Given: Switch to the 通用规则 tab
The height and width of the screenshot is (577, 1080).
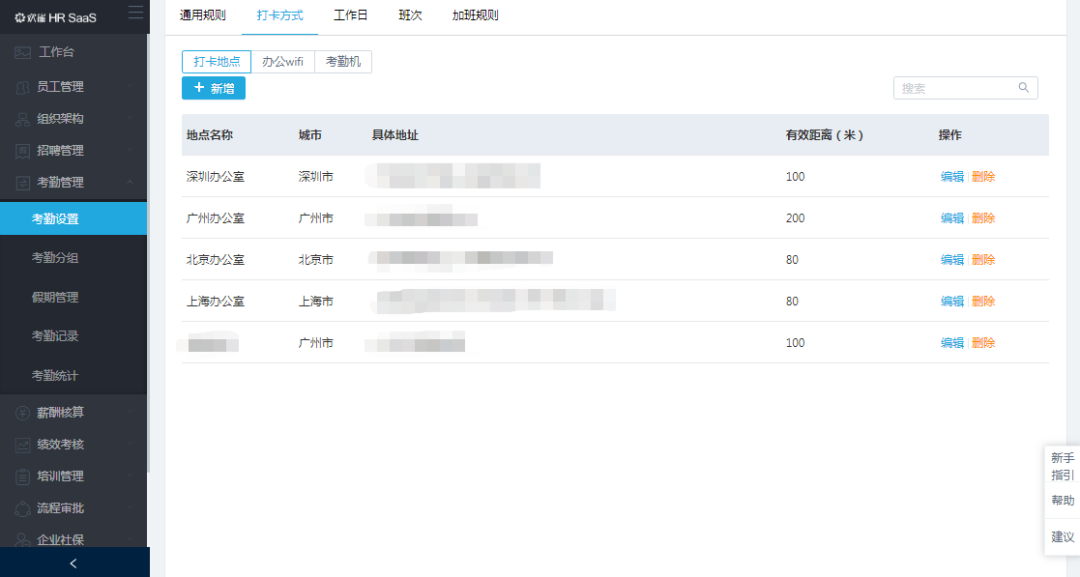Looking at the screenshot, I should pos(202,15).
